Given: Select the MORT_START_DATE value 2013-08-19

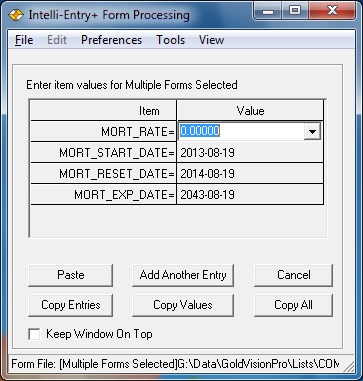Looking at the screenshot, I should pyautogui.click(x=250, y=153).
